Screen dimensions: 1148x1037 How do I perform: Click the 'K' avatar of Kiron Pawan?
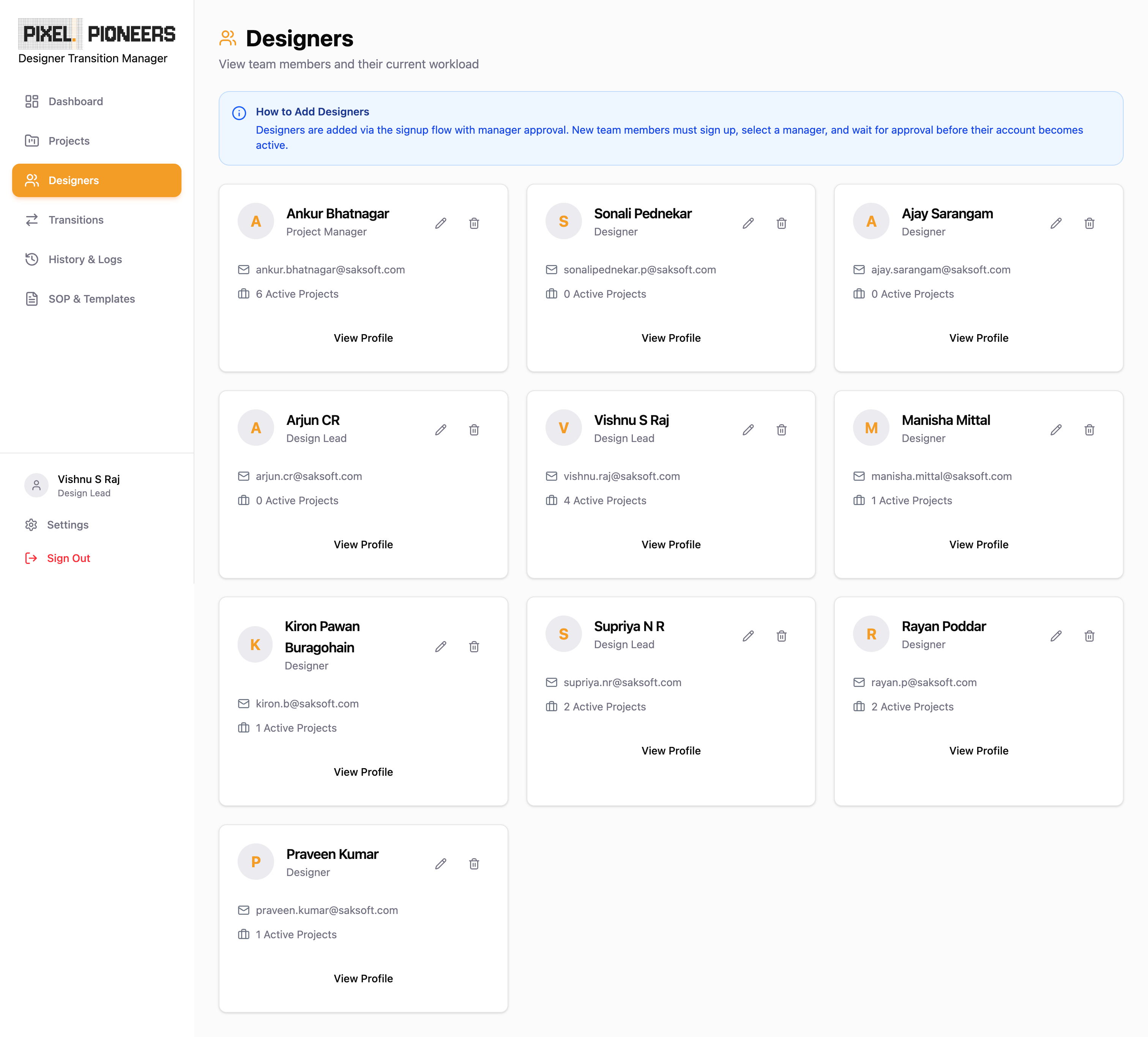click(255, 645)
